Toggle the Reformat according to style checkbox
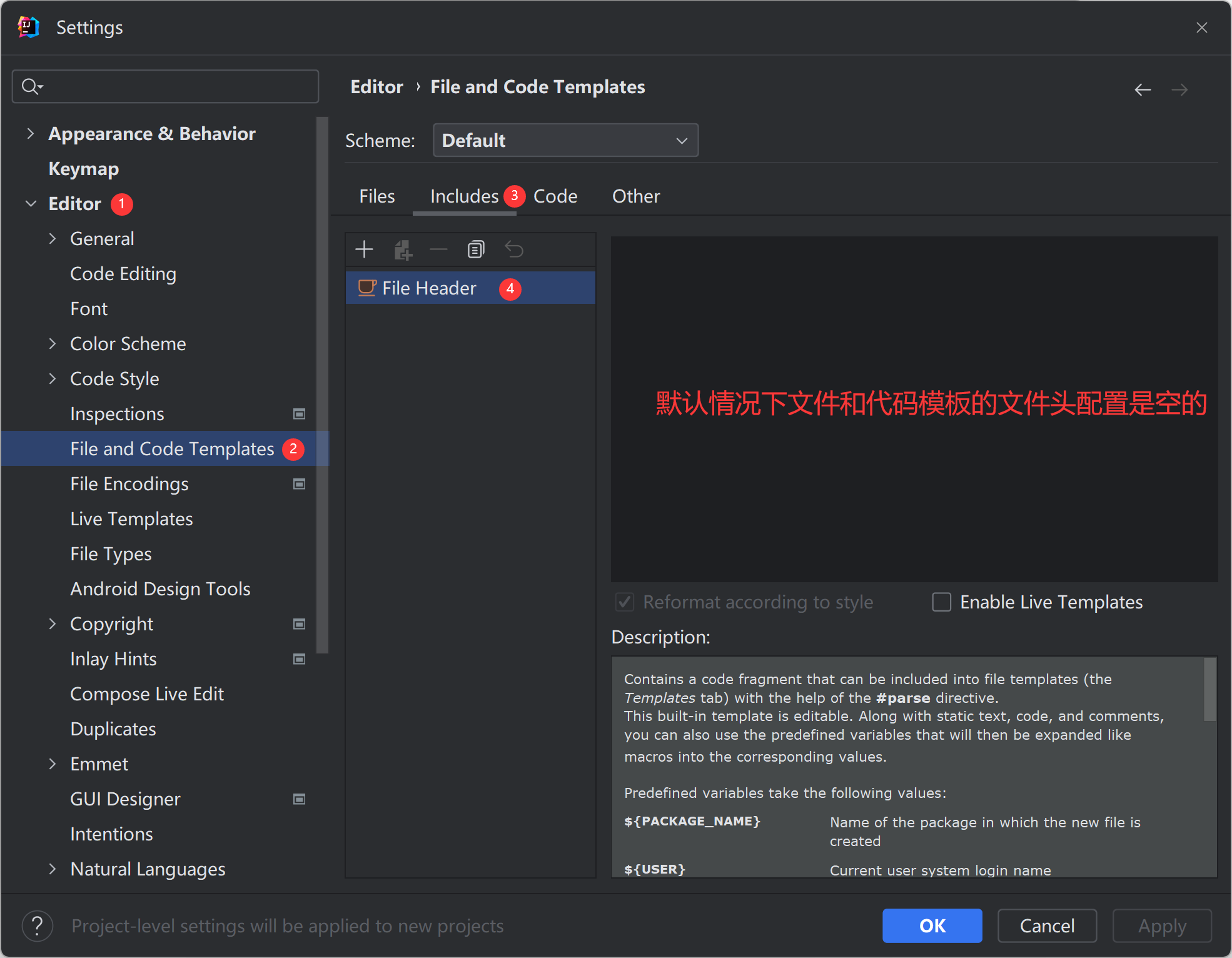Viewport: 1232px width, 958px height. (x=623, y=601)
